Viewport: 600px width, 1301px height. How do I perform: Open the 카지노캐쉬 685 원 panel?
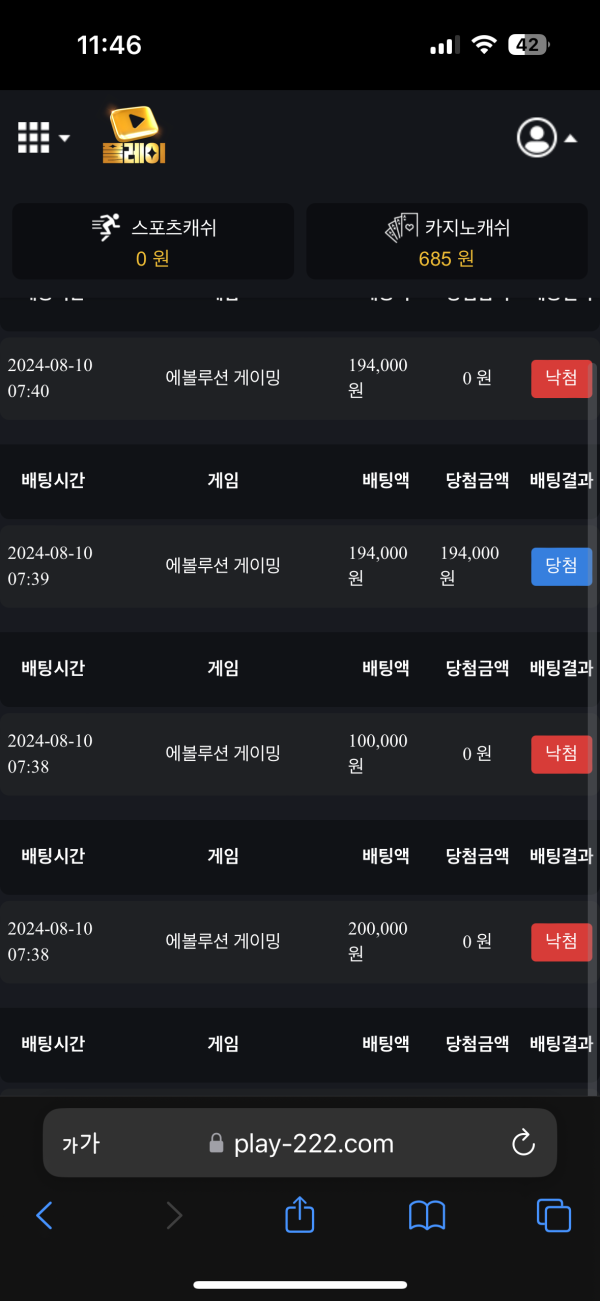[446, 241]
